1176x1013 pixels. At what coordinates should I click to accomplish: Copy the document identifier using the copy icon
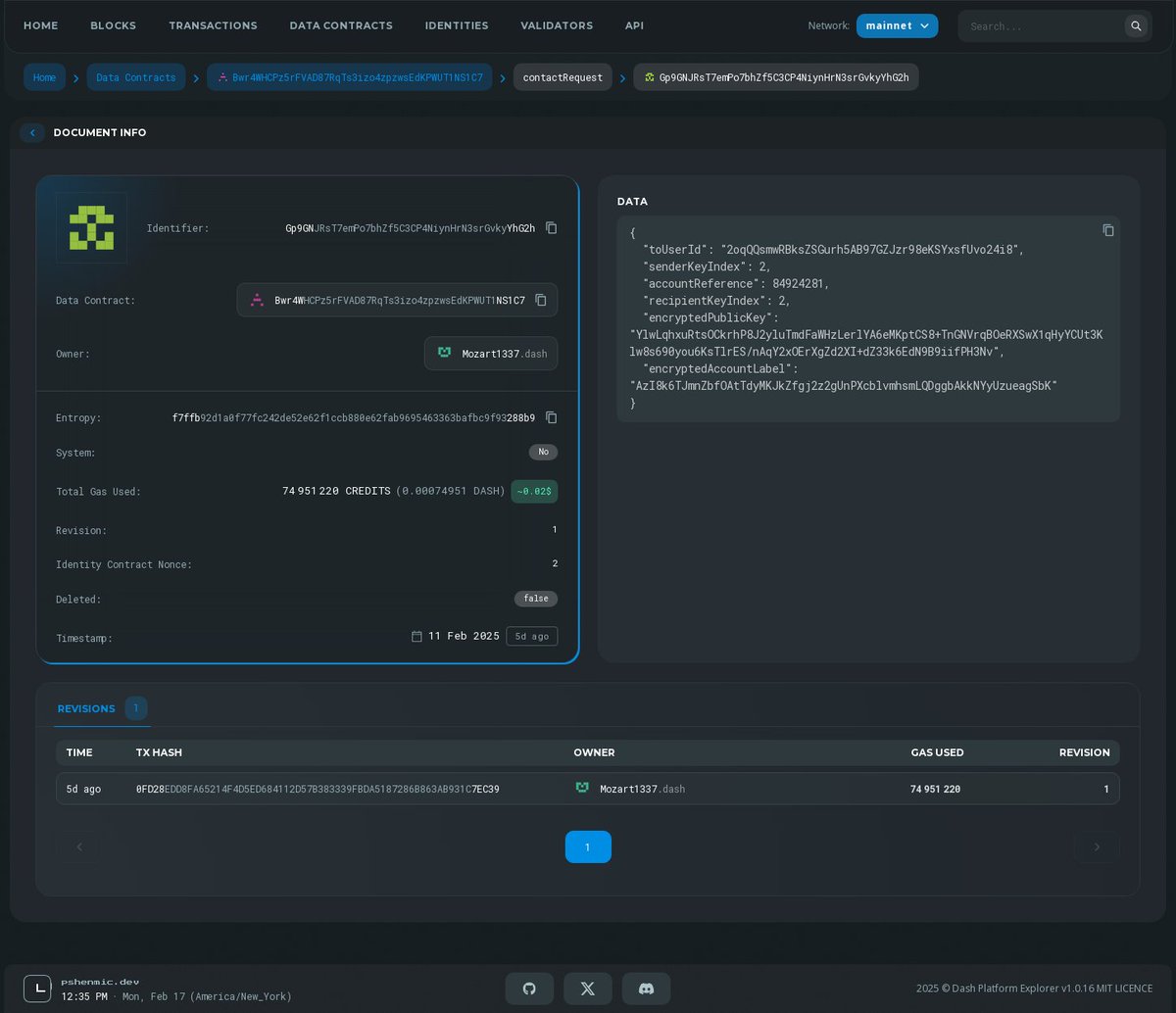[x=551, y=227]
